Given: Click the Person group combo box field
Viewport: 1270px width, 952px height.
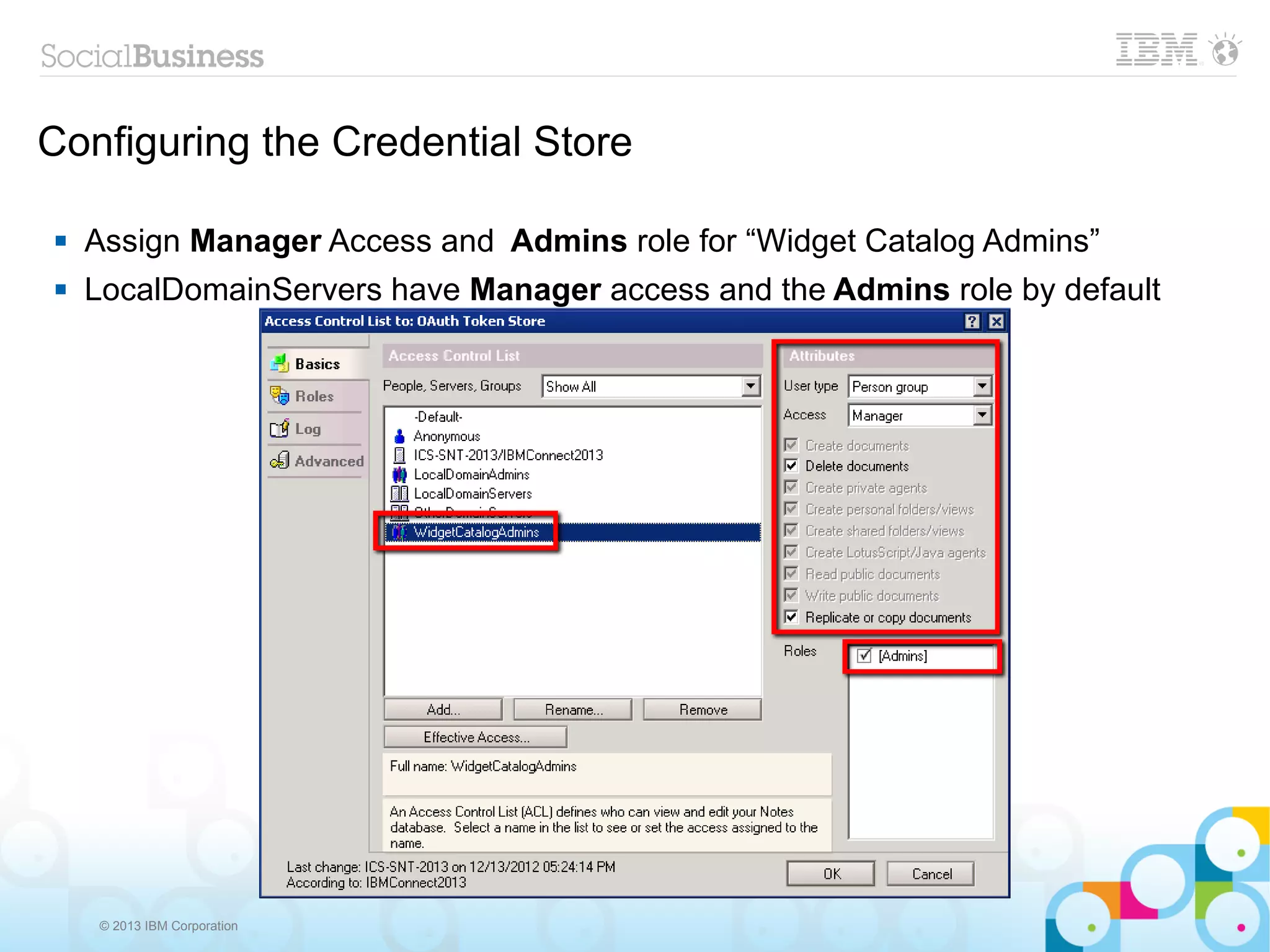Looking at the screenshot, I should (x=920, y=386).
